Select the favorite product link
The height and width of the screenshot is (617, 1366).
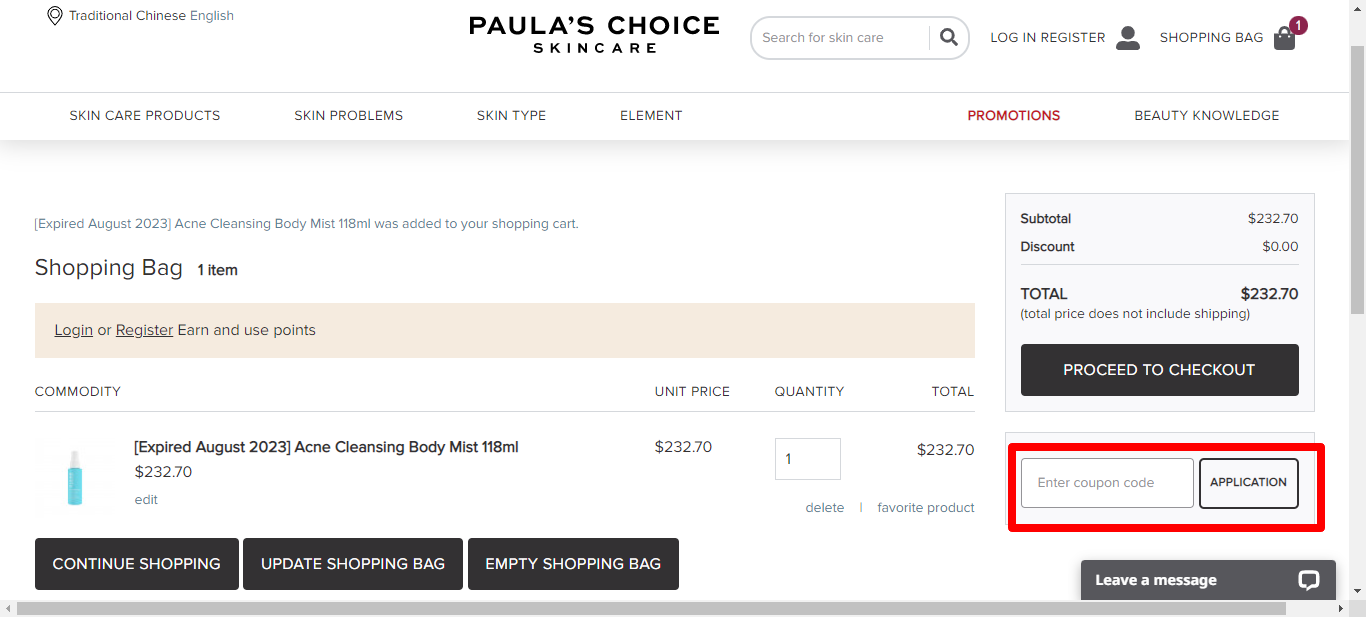[925, 507]
